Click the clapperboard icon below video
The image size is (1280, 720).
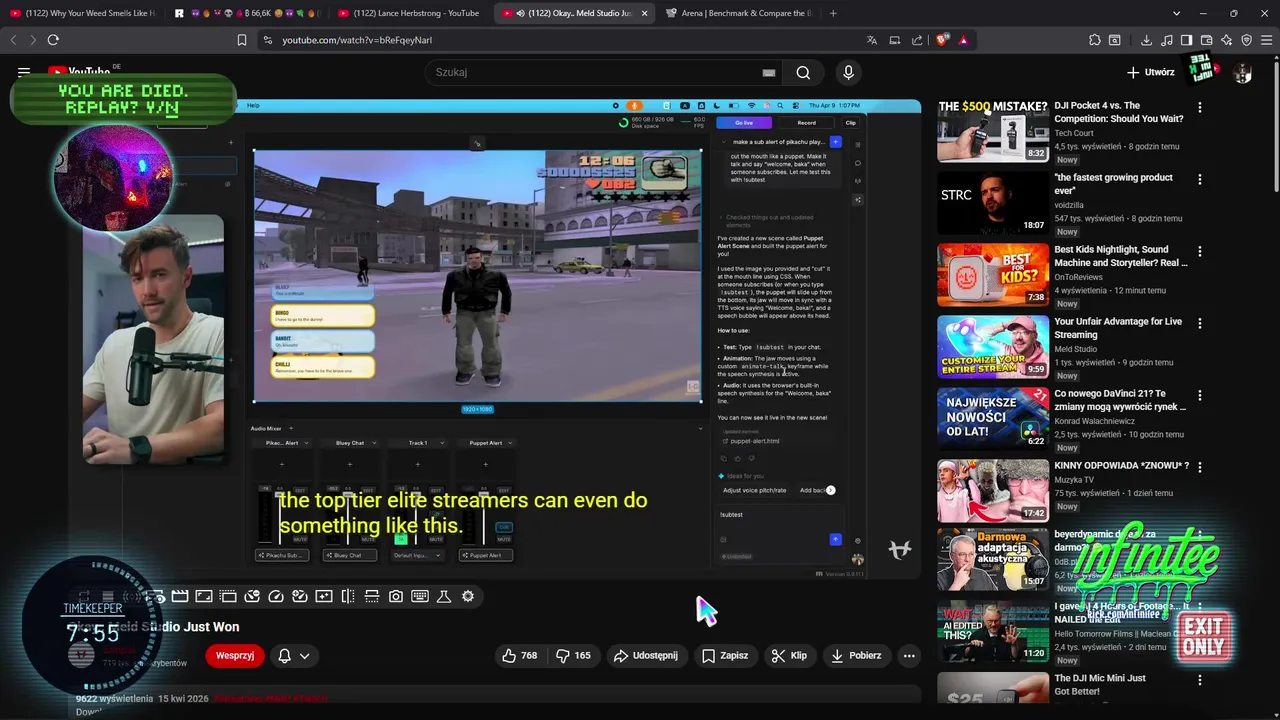[180, 596]
